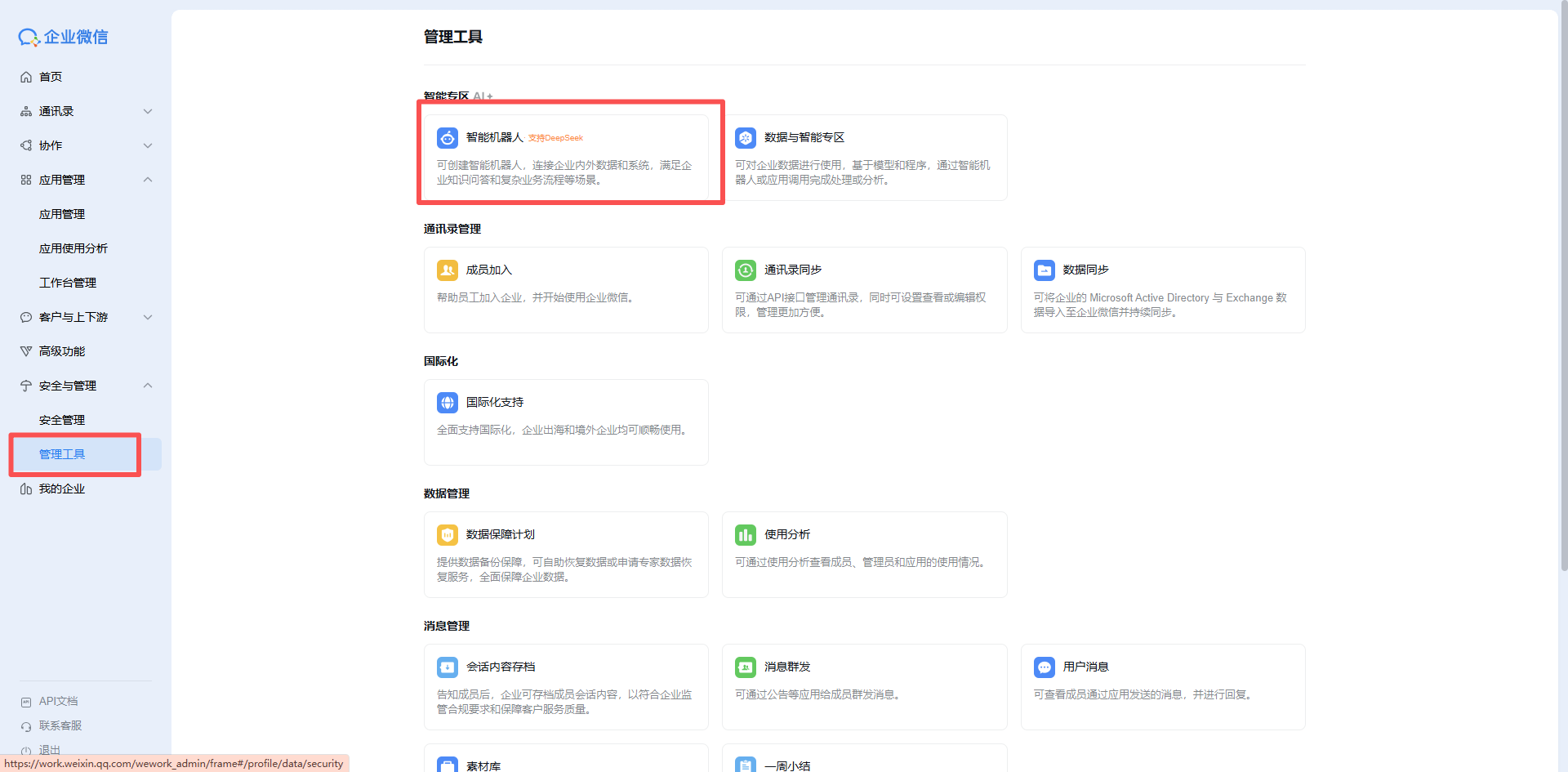Open the 智能机器人 robot icon

click(x=448, y=137)
